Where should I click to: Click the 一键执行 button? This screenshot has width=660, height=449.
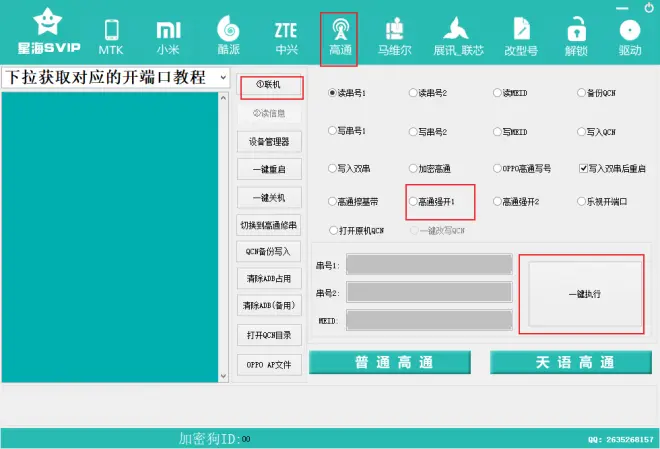point(585,294)
